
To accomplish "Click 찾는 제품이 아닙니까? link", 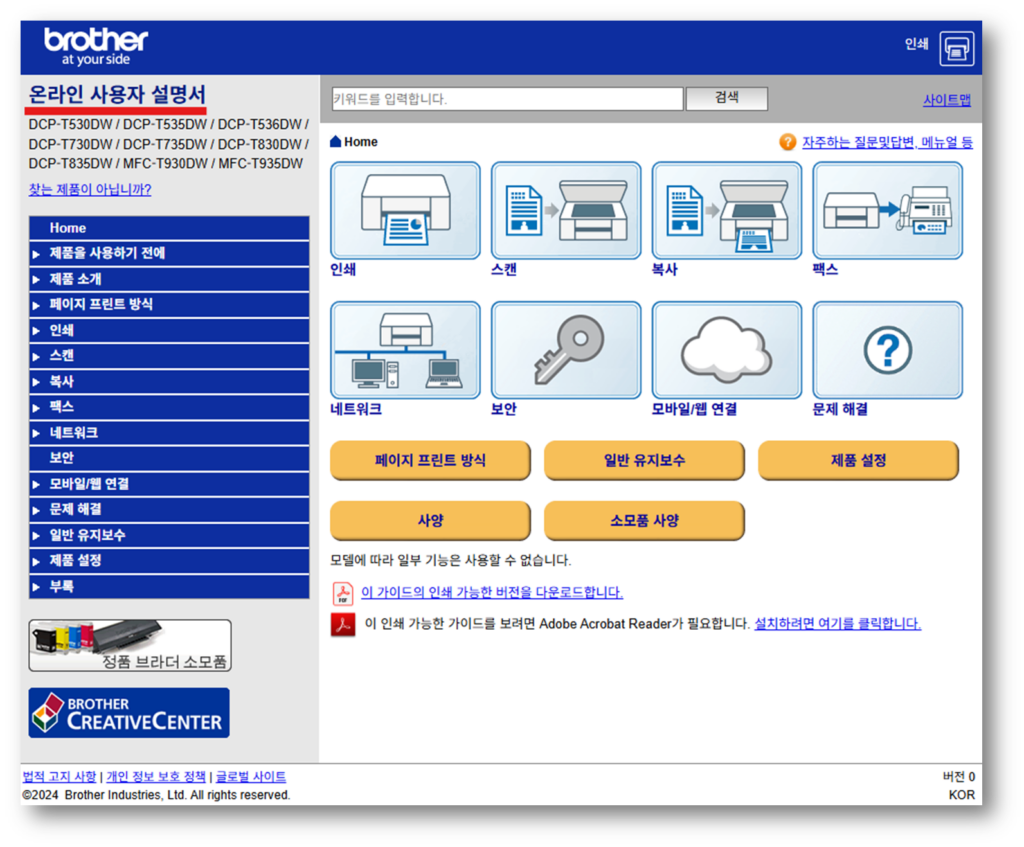I will tap(90, 189).
